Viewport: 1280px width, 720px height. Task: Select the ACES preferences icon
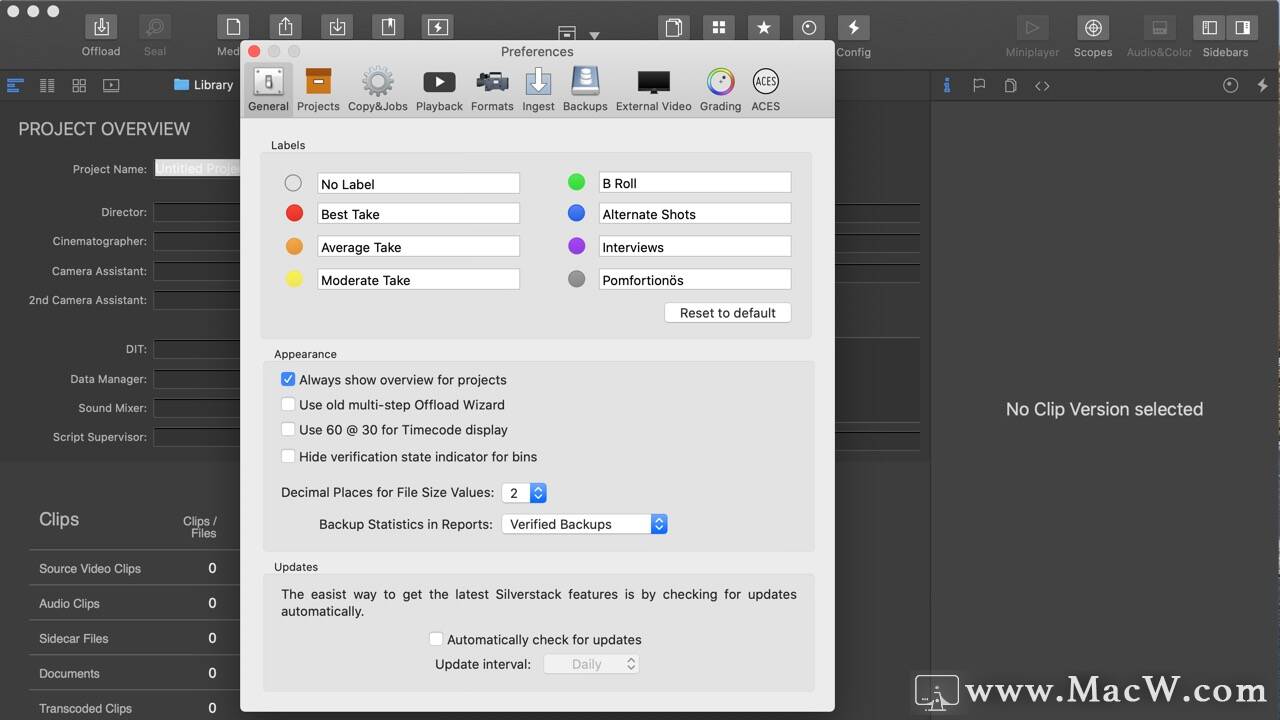[x=765, y=89]
